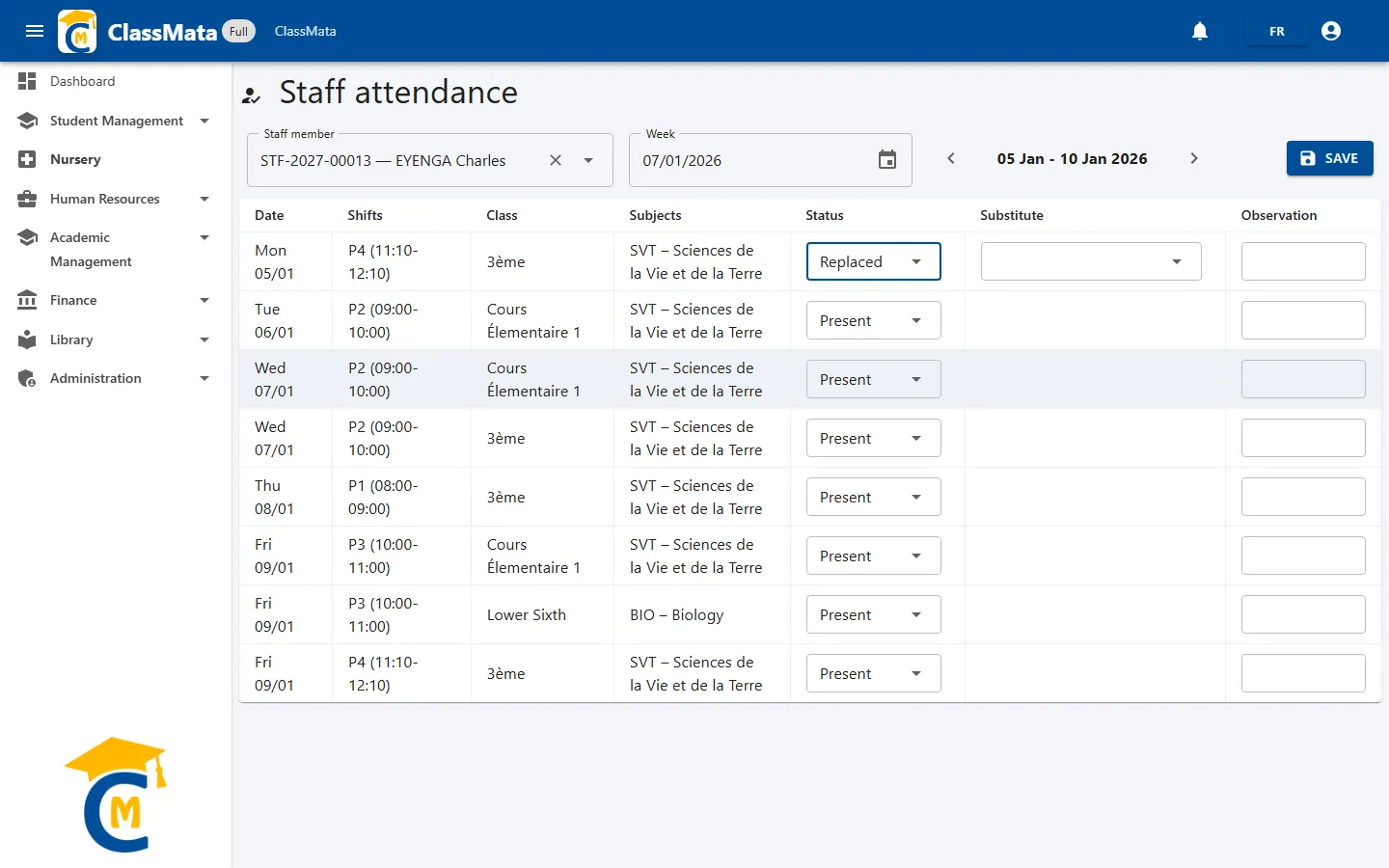Expand the Academic Management menu
Image resolution: width=1389 pixels, height=868 pixels.
click(204, 237)
